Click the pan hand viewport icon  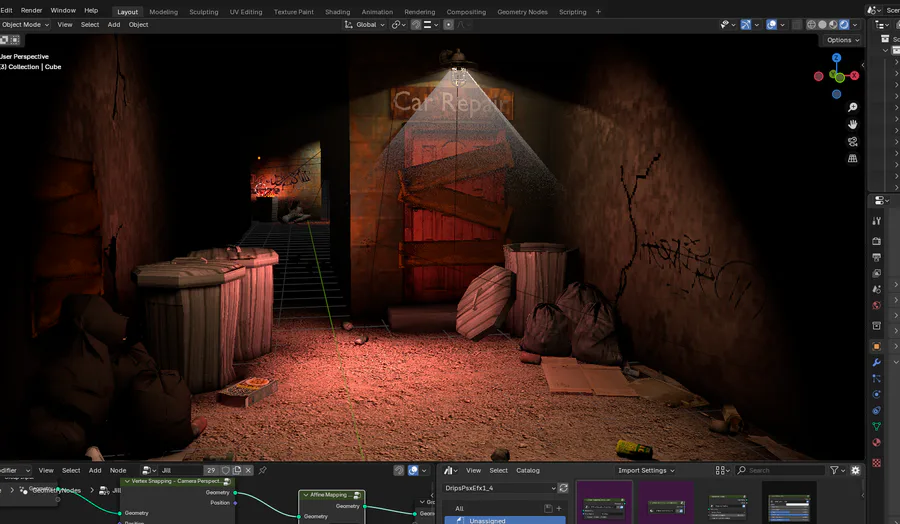[852, 124]
